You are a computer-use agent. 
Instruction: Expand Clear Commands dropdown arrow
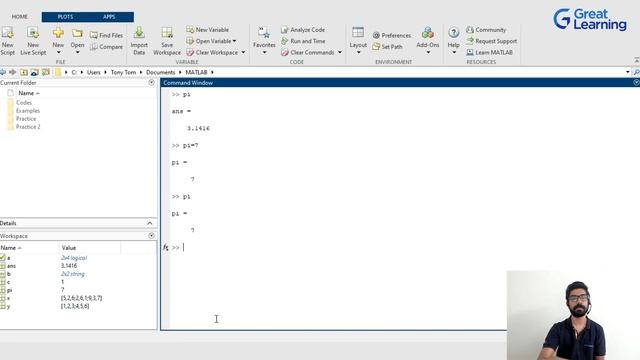pyautogui.click(x=340, y=53)
